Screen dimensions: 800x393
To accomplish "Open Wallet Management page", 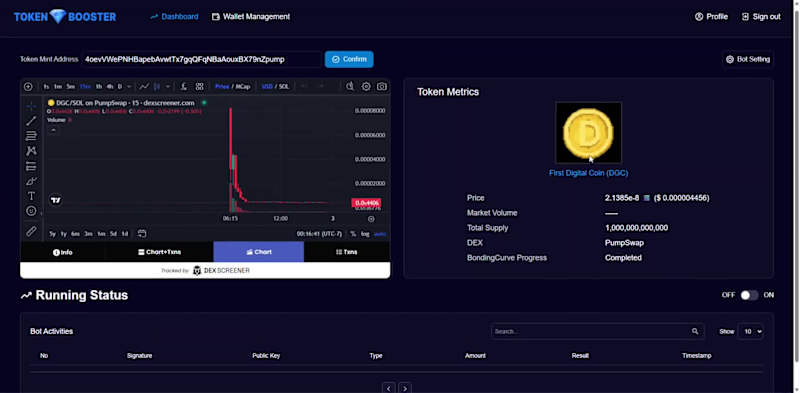I will 251,17.
